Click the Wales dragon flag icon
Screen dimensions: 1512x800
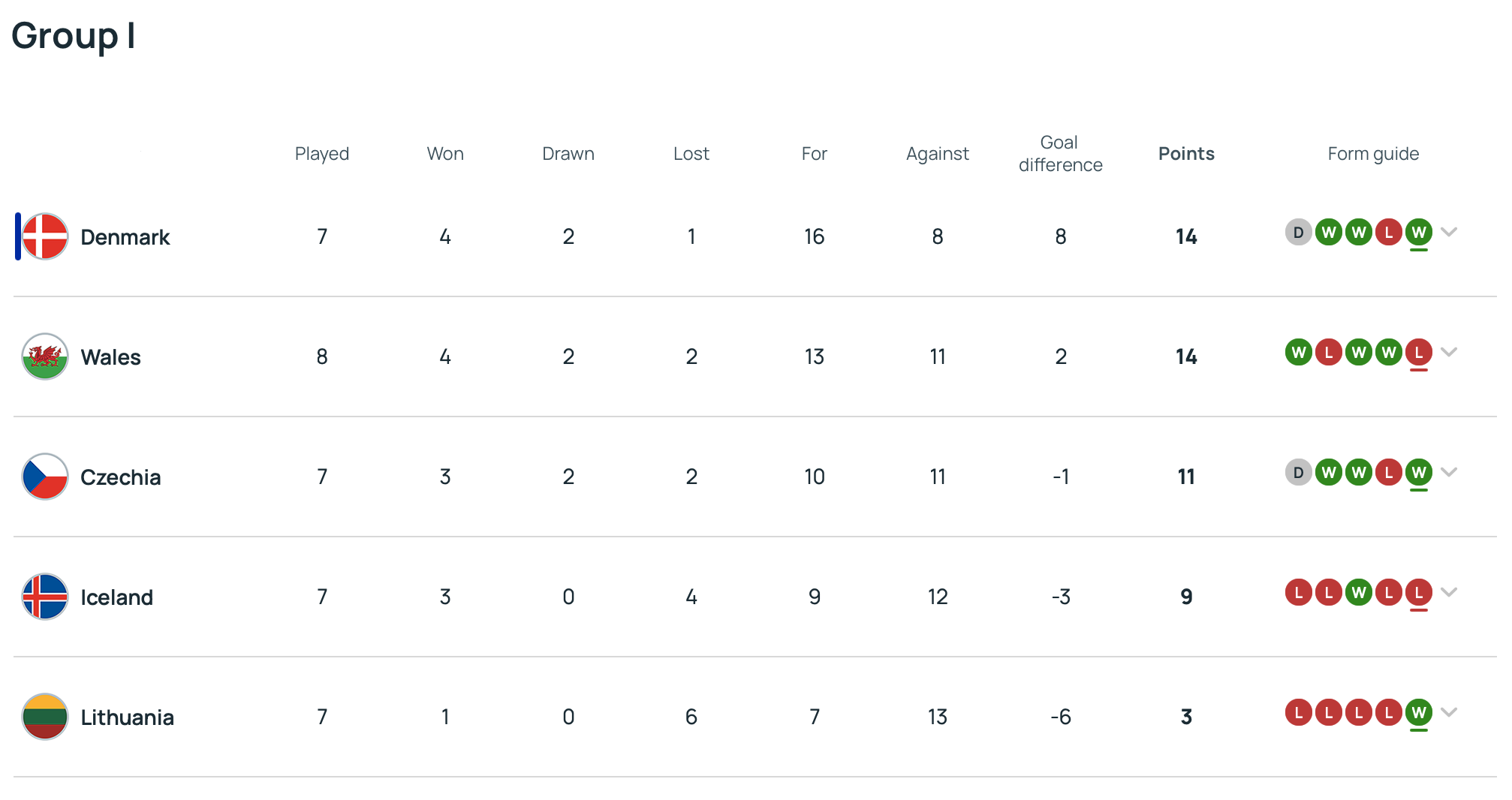[45, 356]
